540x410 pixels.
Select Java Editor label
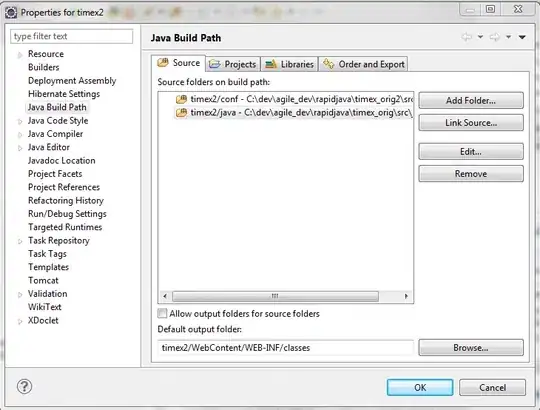tap(49, 147)
